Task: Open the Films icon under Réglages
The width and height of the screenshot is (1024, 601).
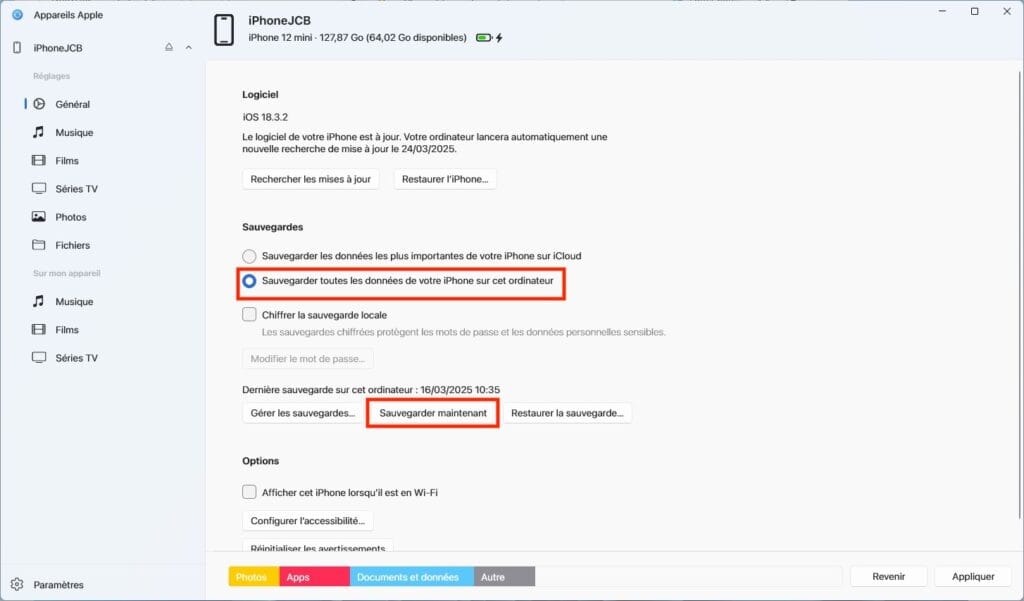Action: (x=39, y=160)
